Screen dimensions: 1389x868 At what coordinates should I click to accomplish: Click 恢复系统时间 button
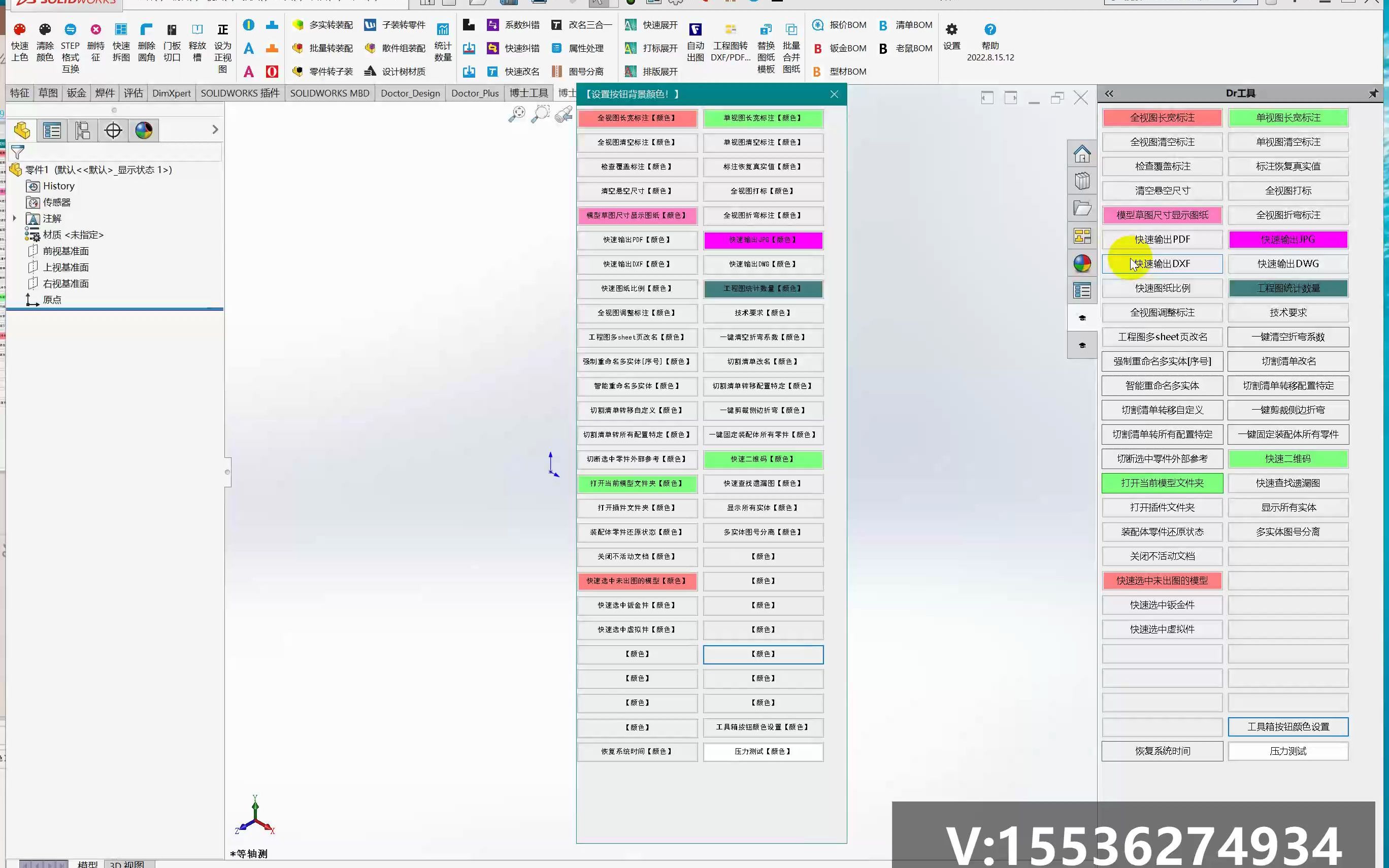[1162, 750]
